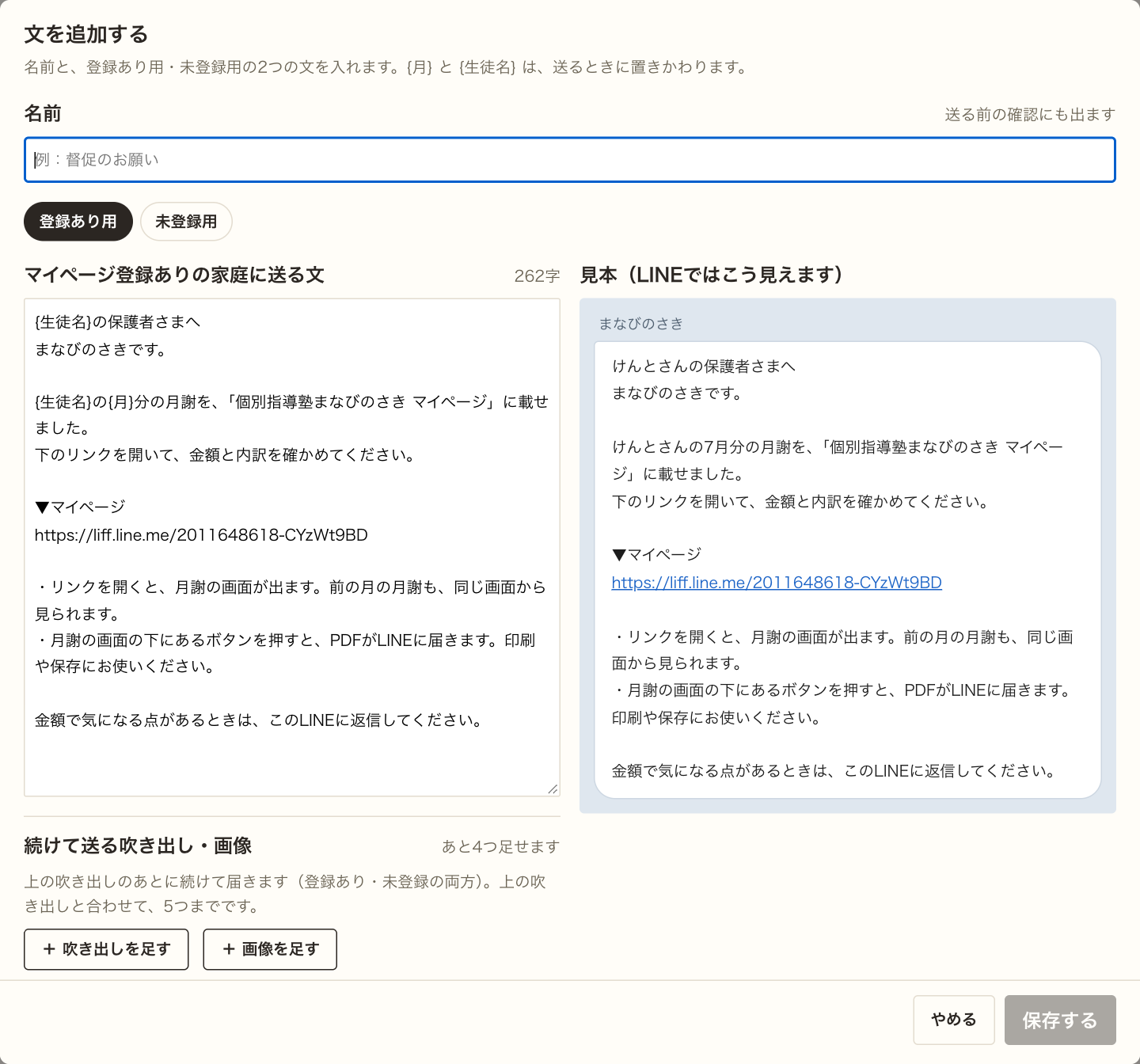
Task: Click the 吹き出しを足す button
Action: click(106, 949)
